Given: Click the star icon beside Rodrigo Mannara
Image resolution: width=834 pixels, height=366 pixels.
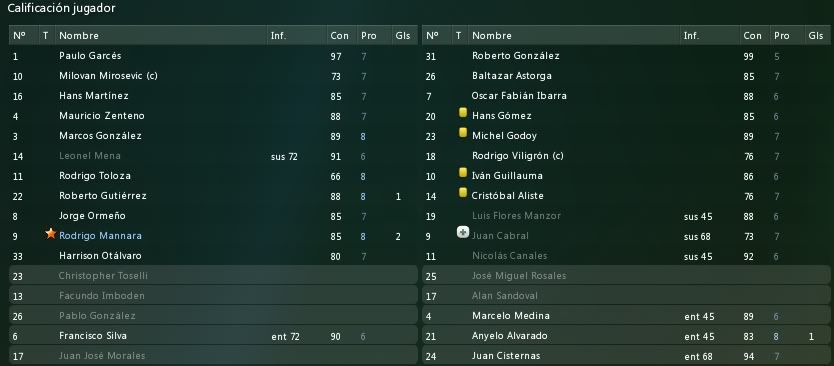Looking at the screenshot, I should coord(51,234).
